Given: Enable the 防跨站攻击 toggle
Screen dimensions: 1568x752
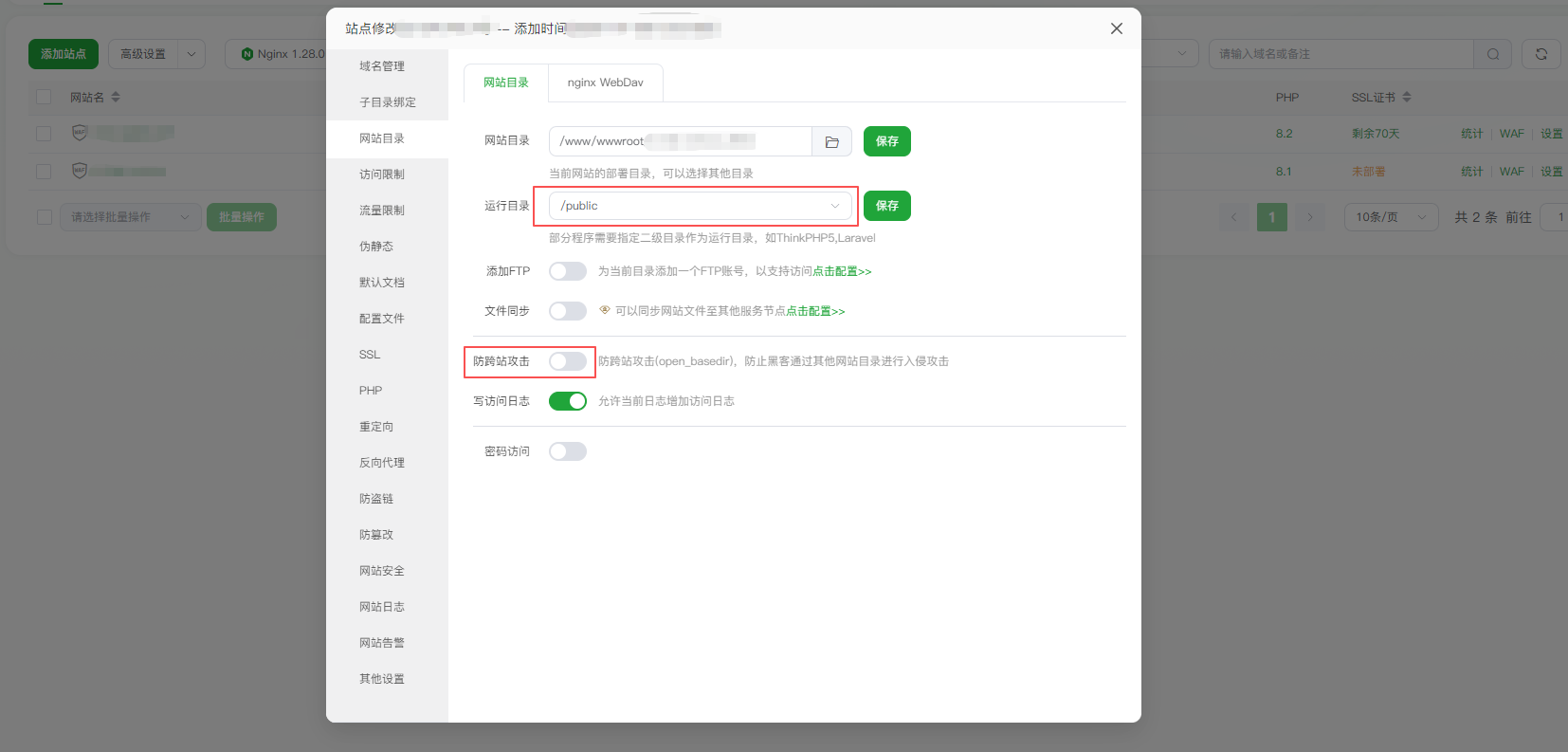Looking at the screenshot, I should point(568,361).
